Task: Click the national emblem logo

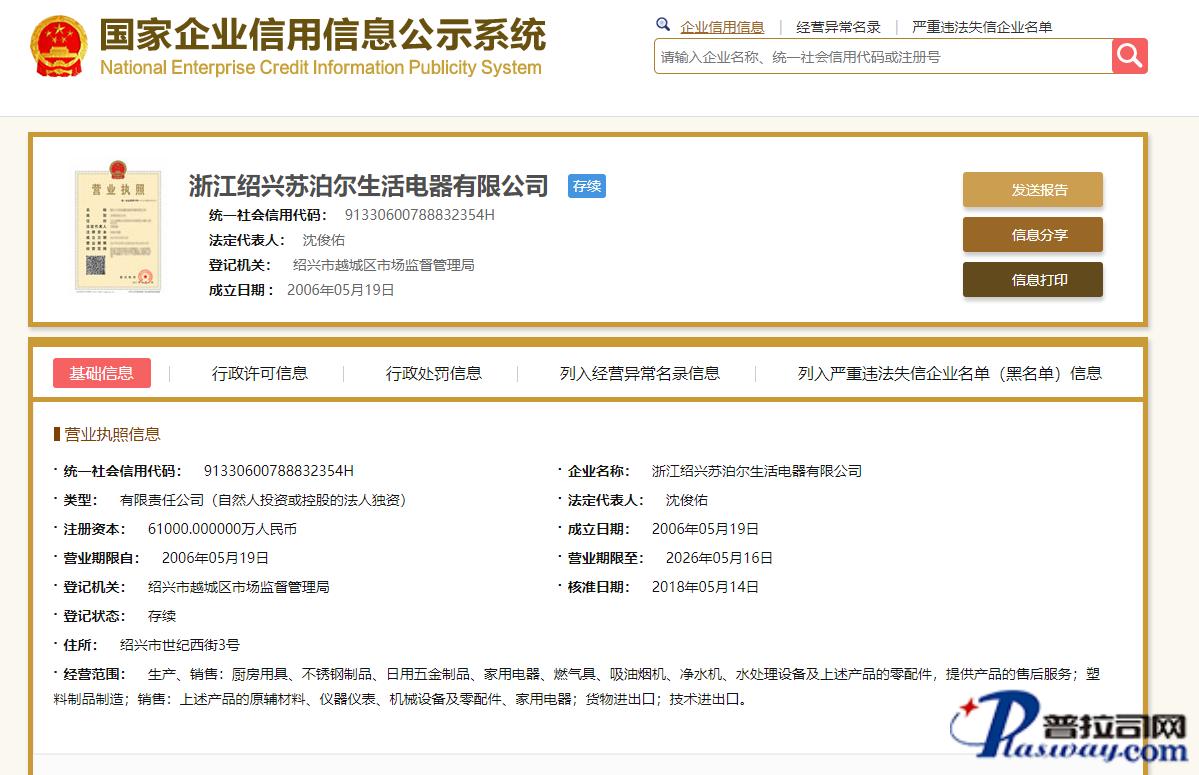Action: pos(59,46)
